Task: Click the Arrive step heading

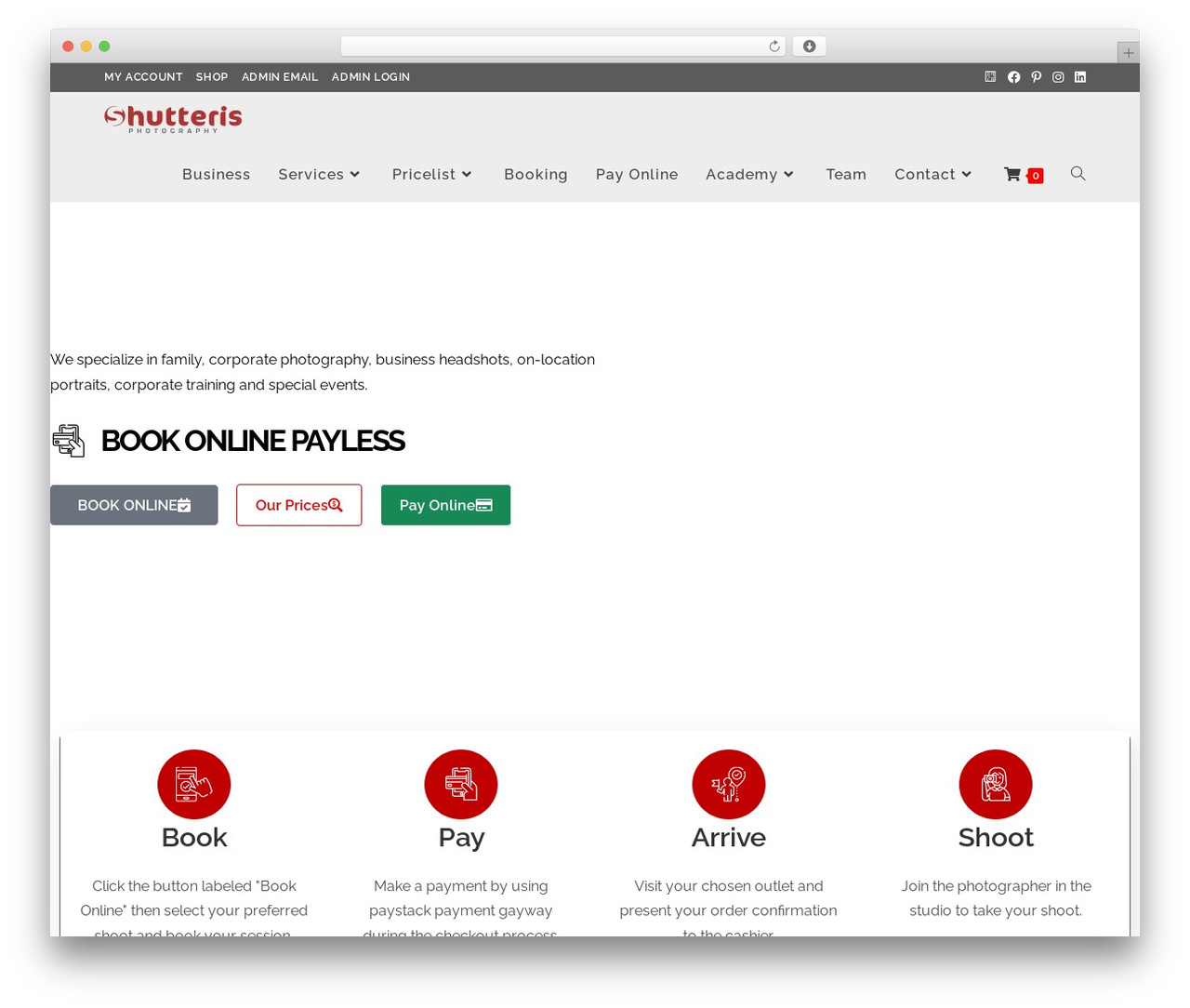Action: 729,838
